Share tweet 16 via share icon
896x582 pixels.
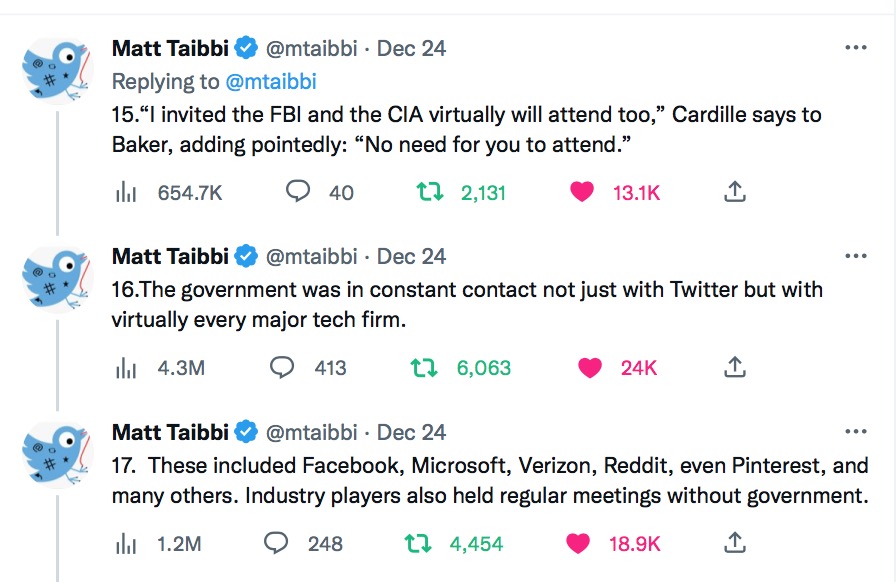click(x=735, y=367)
